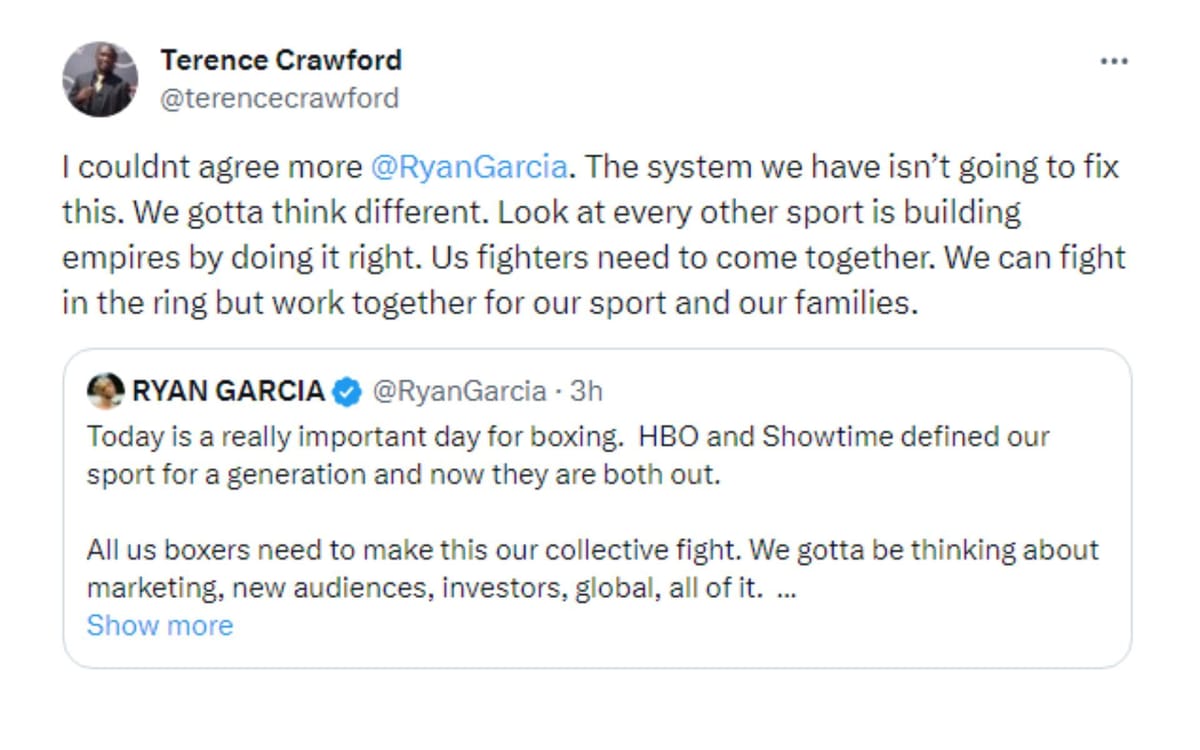Select the RYAN GARCIA display name
This screenshot has height=750, width=1200.
227,391
